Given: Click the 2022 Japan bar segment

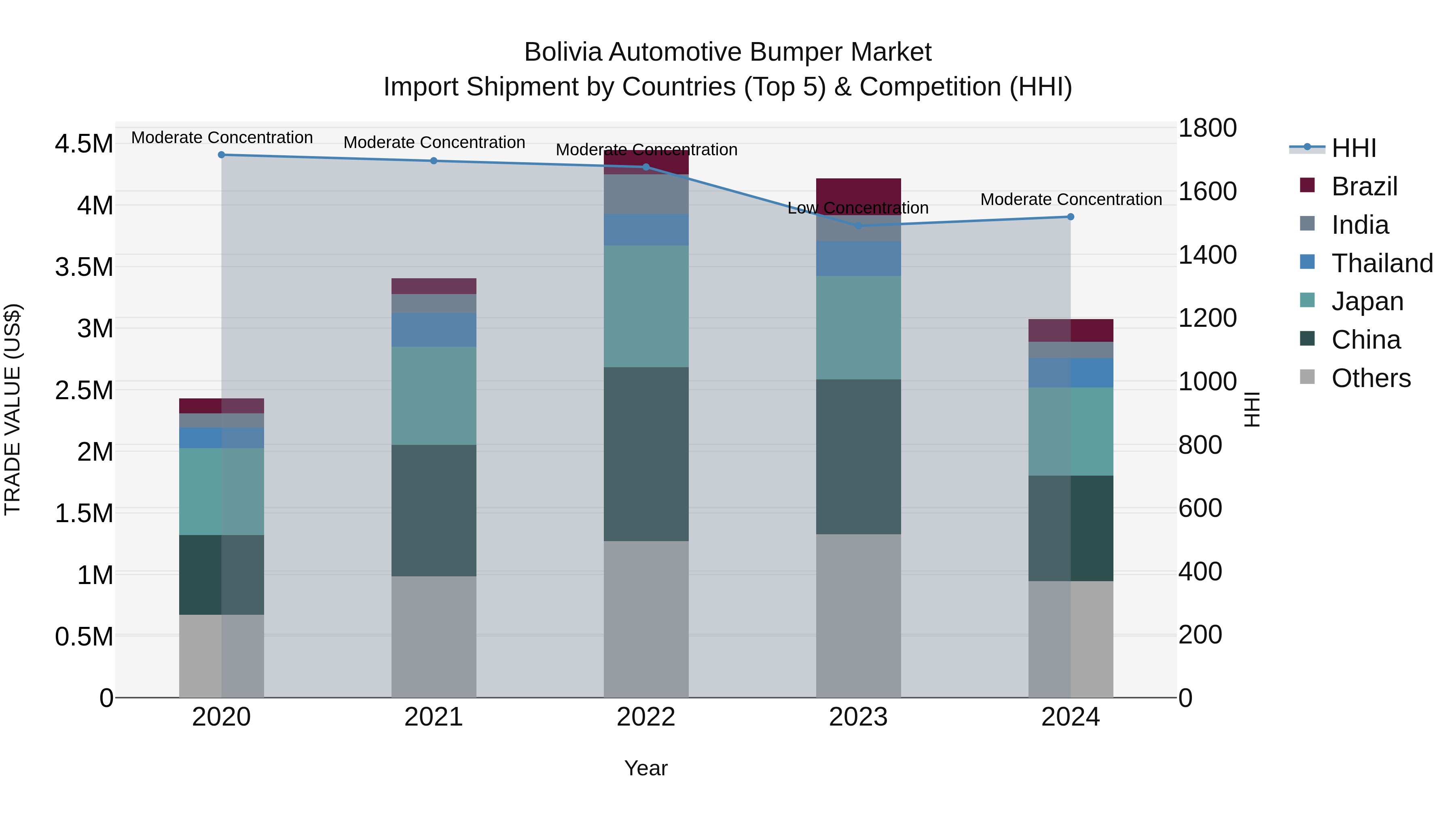Looking at the screenshot, I should click(x=647, y=307).
